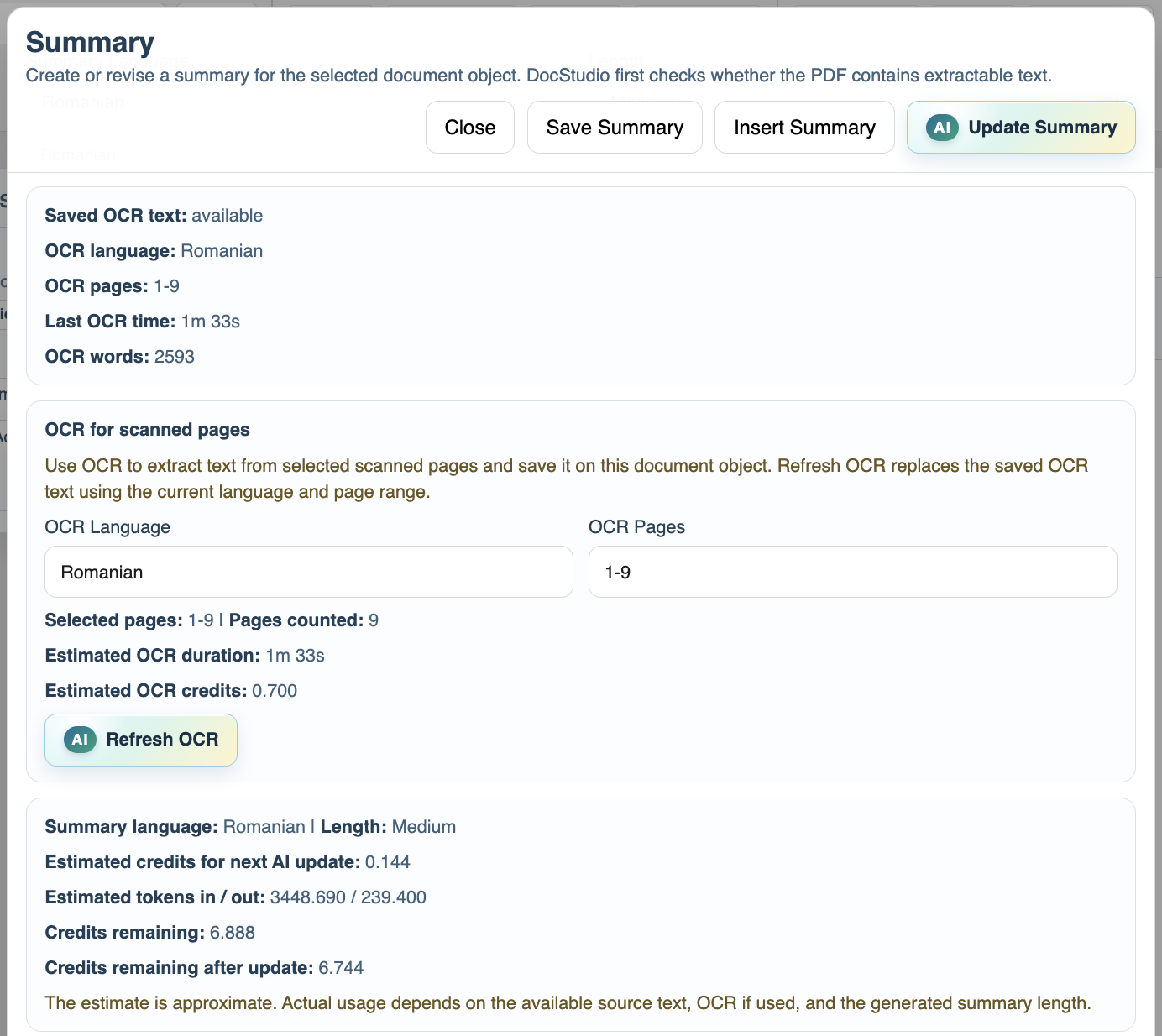Click the 'Pages counted: 9' text
The image size is (1162, 1036).
coord(304,620)
